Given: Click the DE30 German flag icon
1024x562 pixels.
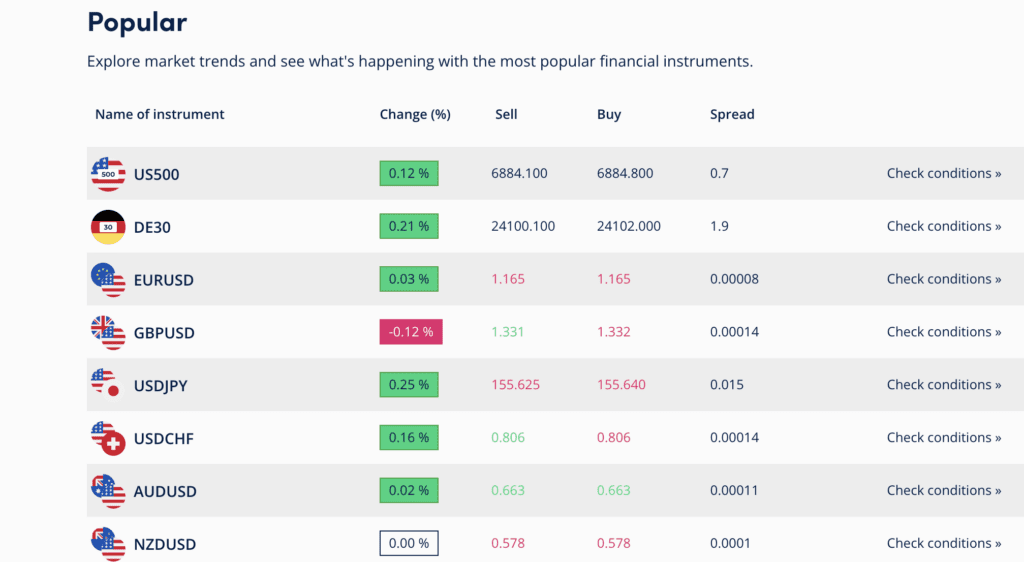Looking at the screenshot, I should pos(107,227).
